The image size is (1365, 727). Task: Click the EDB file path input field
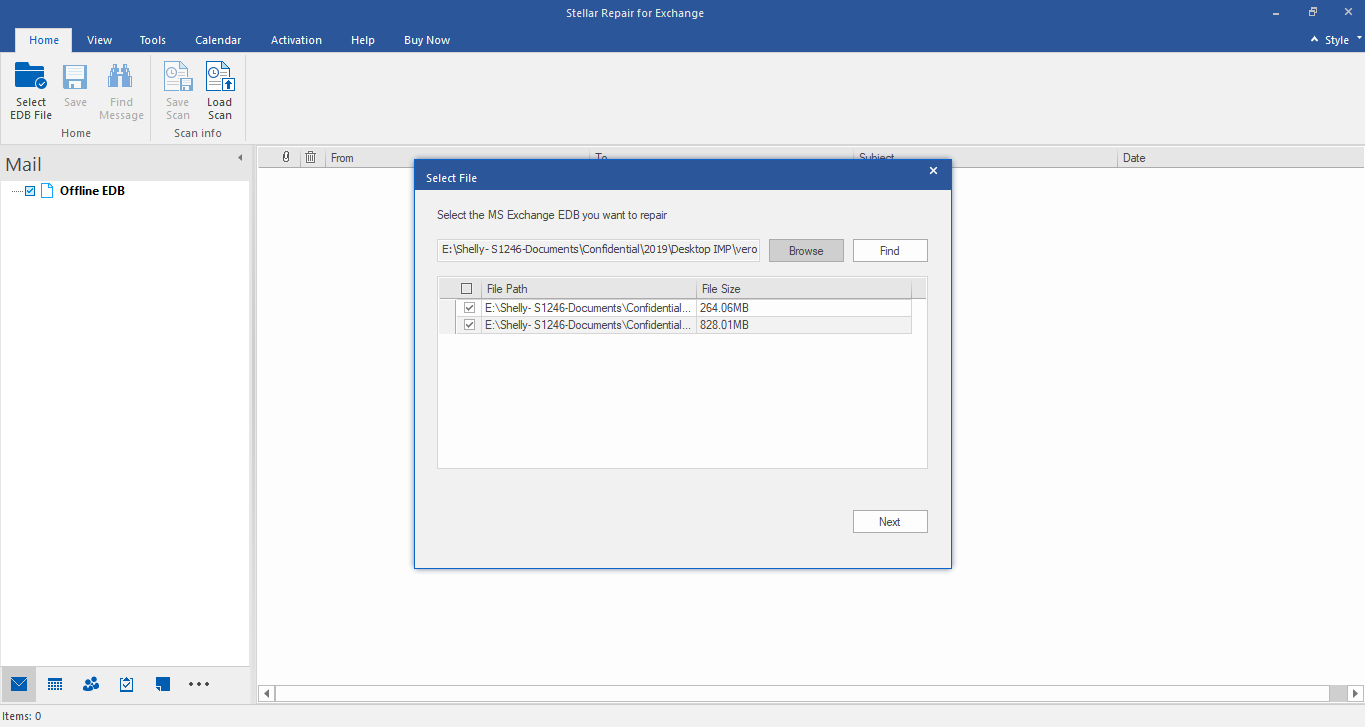tap(599, 250)
